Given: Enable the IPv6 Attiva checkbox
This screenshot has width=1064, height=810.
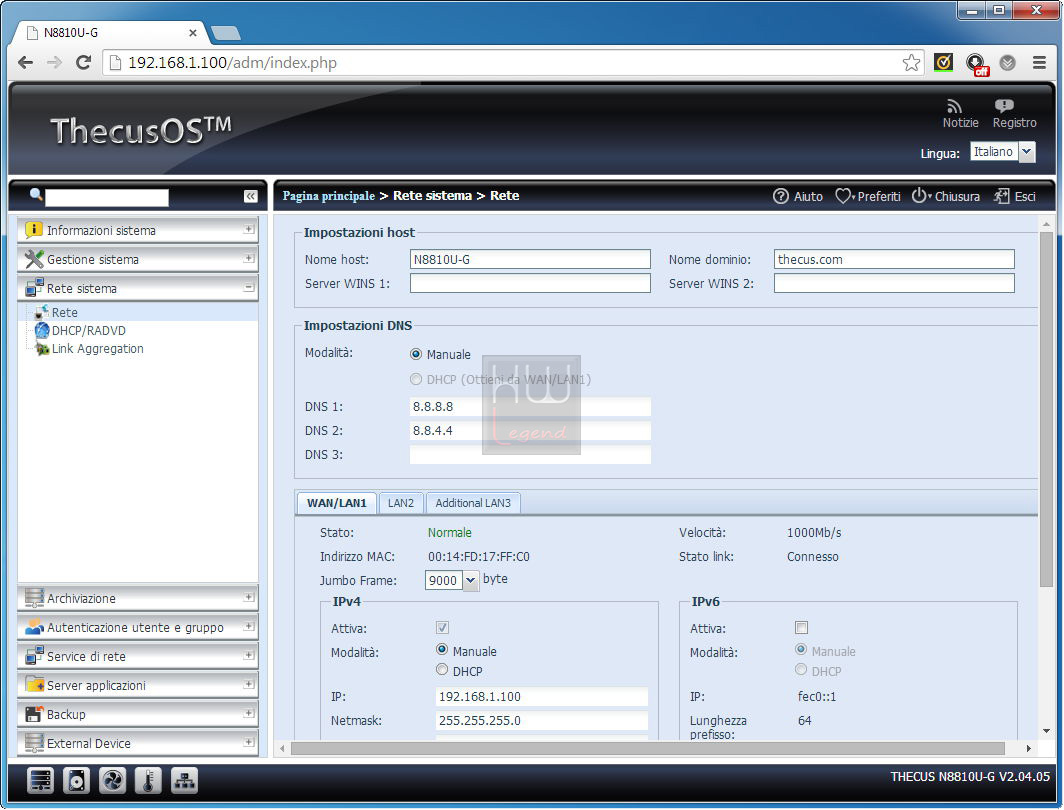Looking at the screenshot, I should coord(801,628).
